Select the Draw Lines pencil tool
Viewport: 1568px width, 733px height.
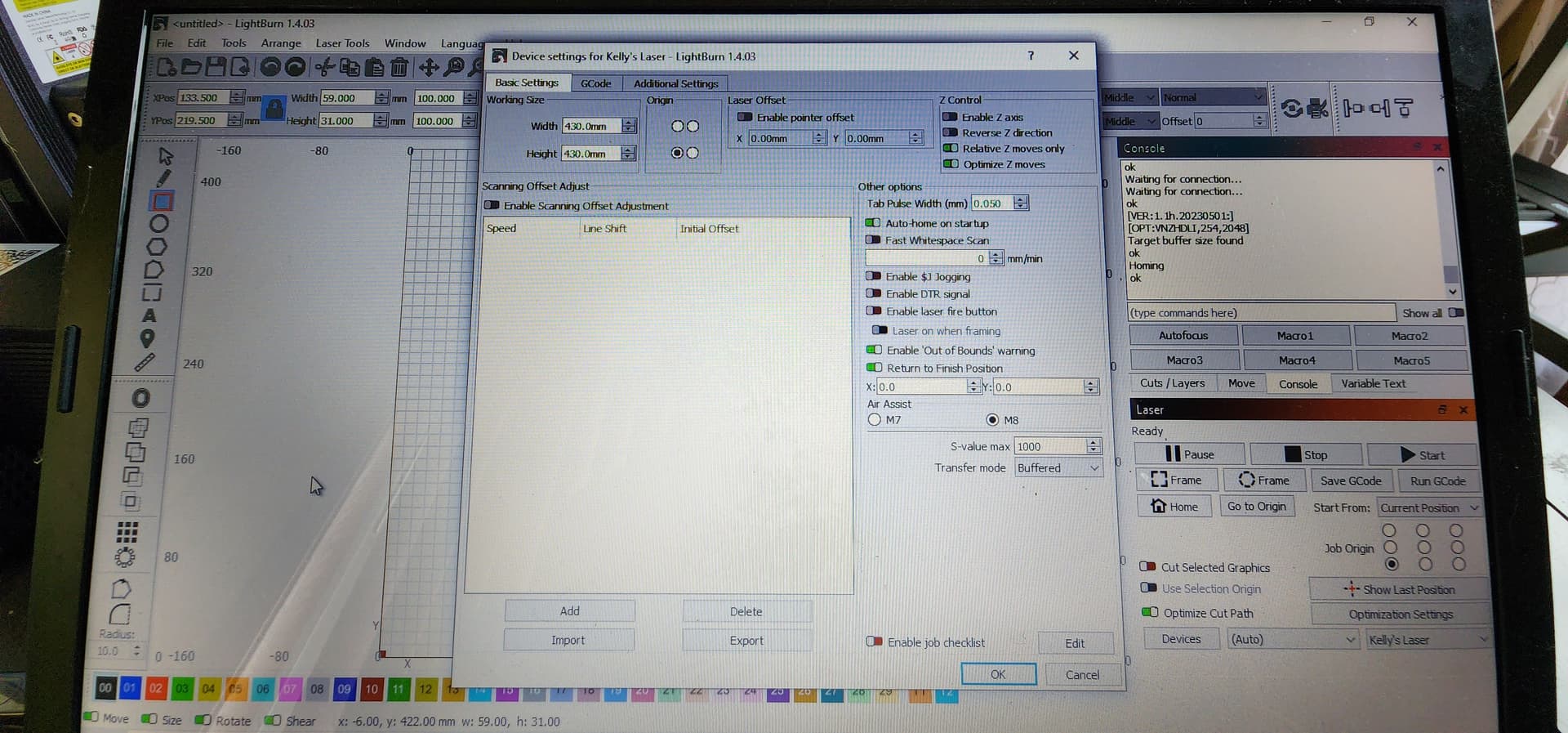[163, 178]
